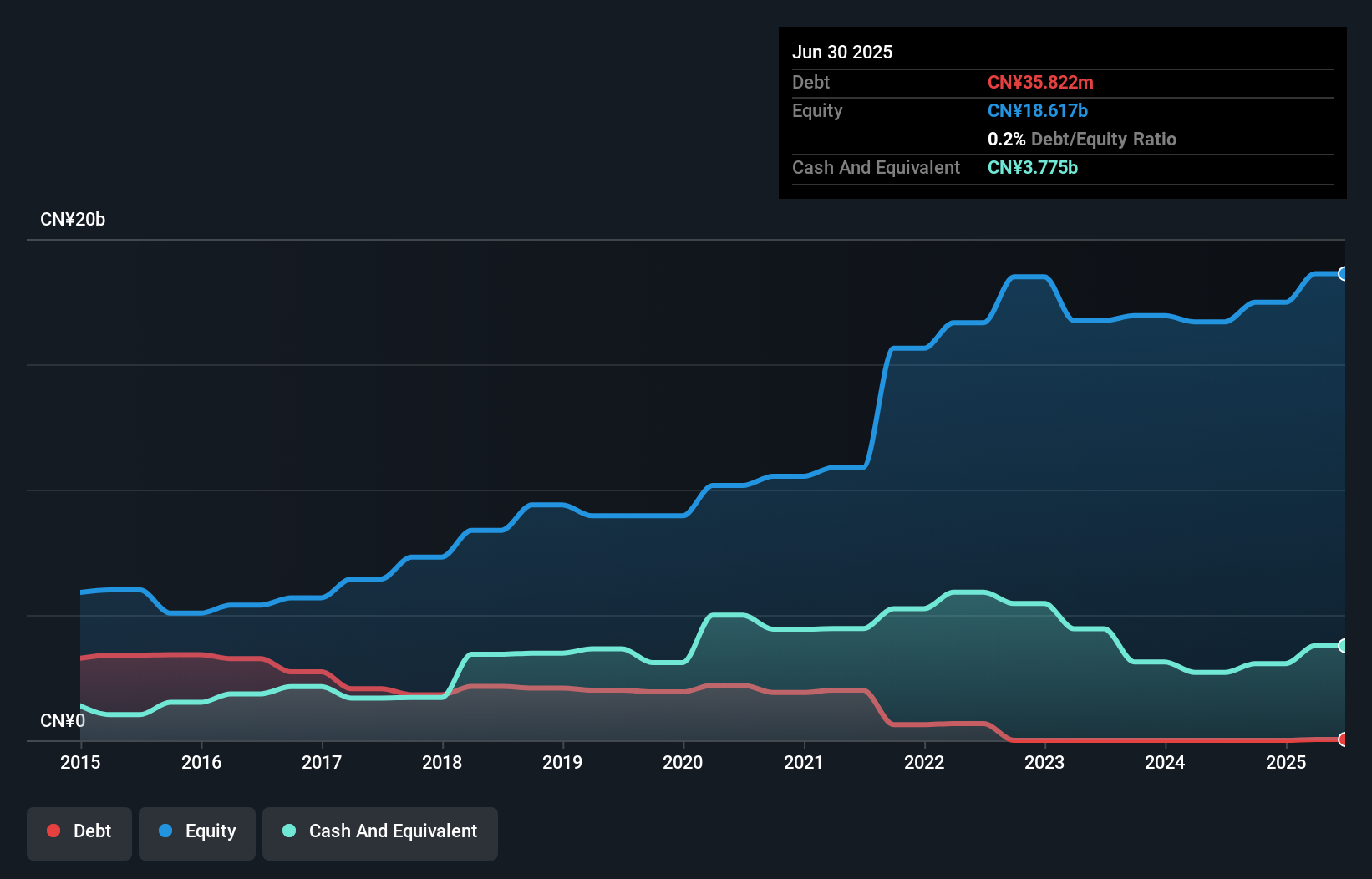Click the Jun 30 2025 tooltip date
The height and width of the screenshot is (879, 1372).
(842, 52)
